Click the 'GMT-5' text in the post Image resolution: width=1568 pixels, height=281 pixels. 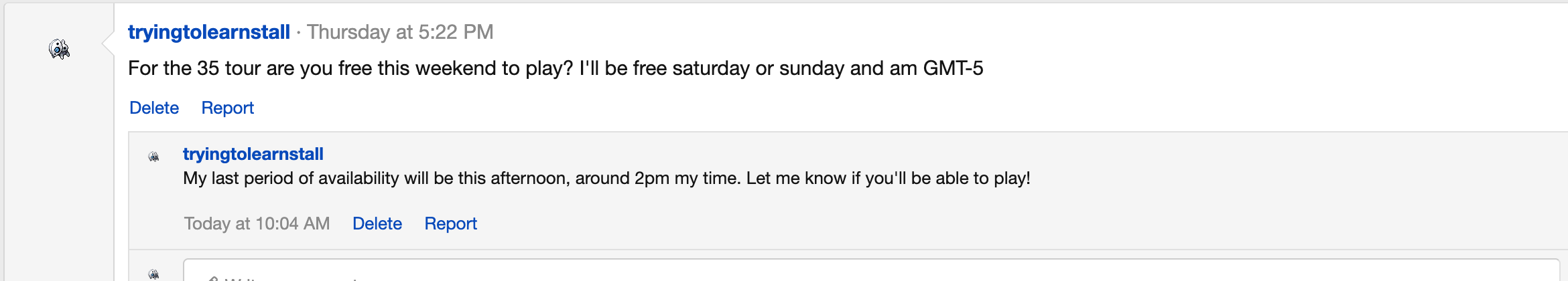click(x=954, y=68)
